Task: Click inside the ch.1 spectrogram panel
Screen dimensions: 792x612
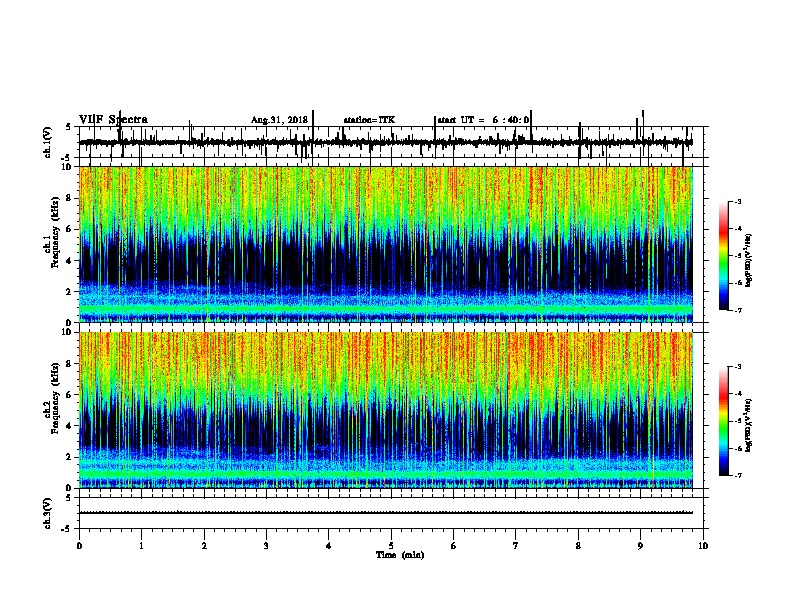Action: [x=386, y=244]
